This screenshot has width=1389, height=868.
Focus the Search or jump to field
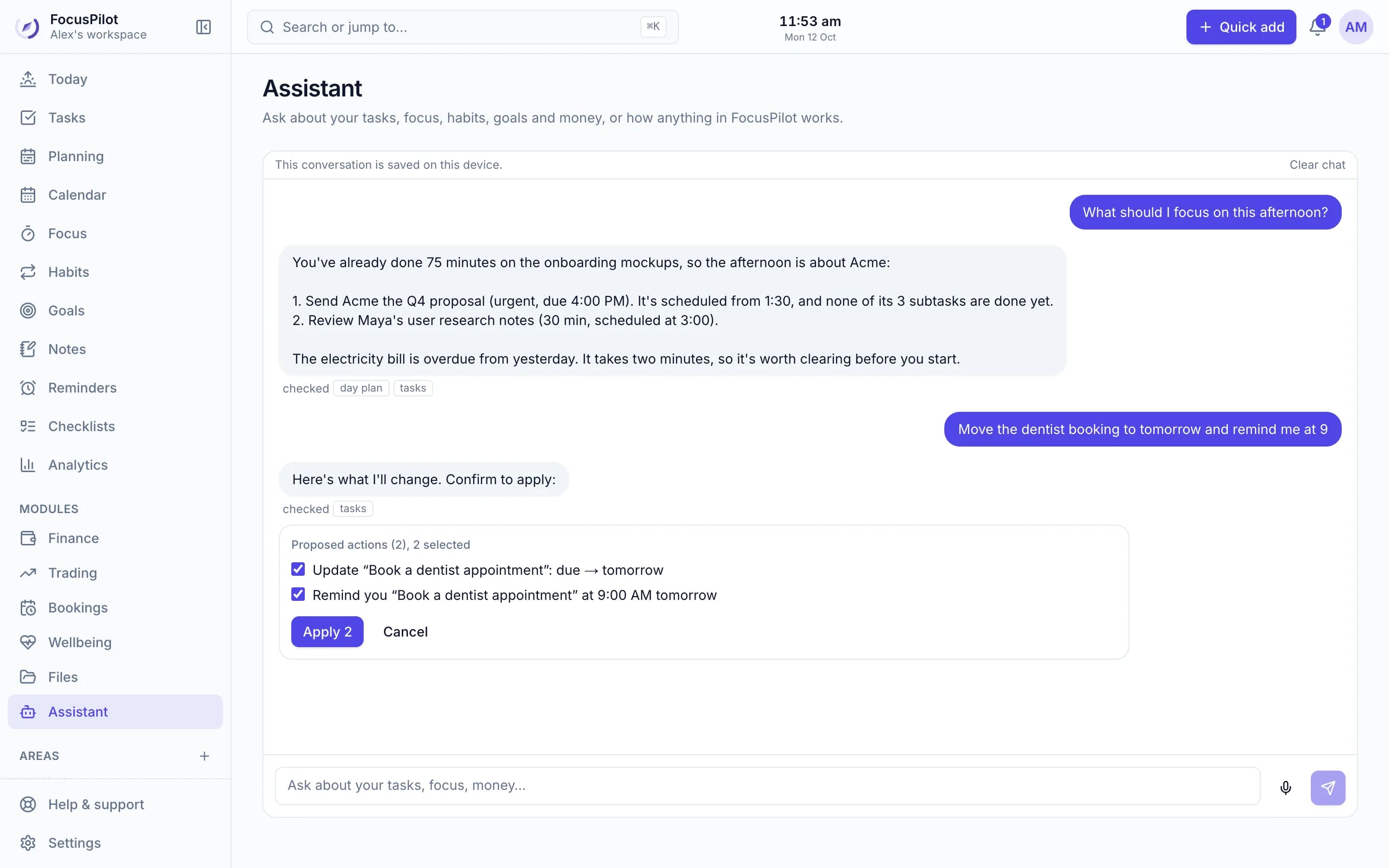tap(463, 27)
